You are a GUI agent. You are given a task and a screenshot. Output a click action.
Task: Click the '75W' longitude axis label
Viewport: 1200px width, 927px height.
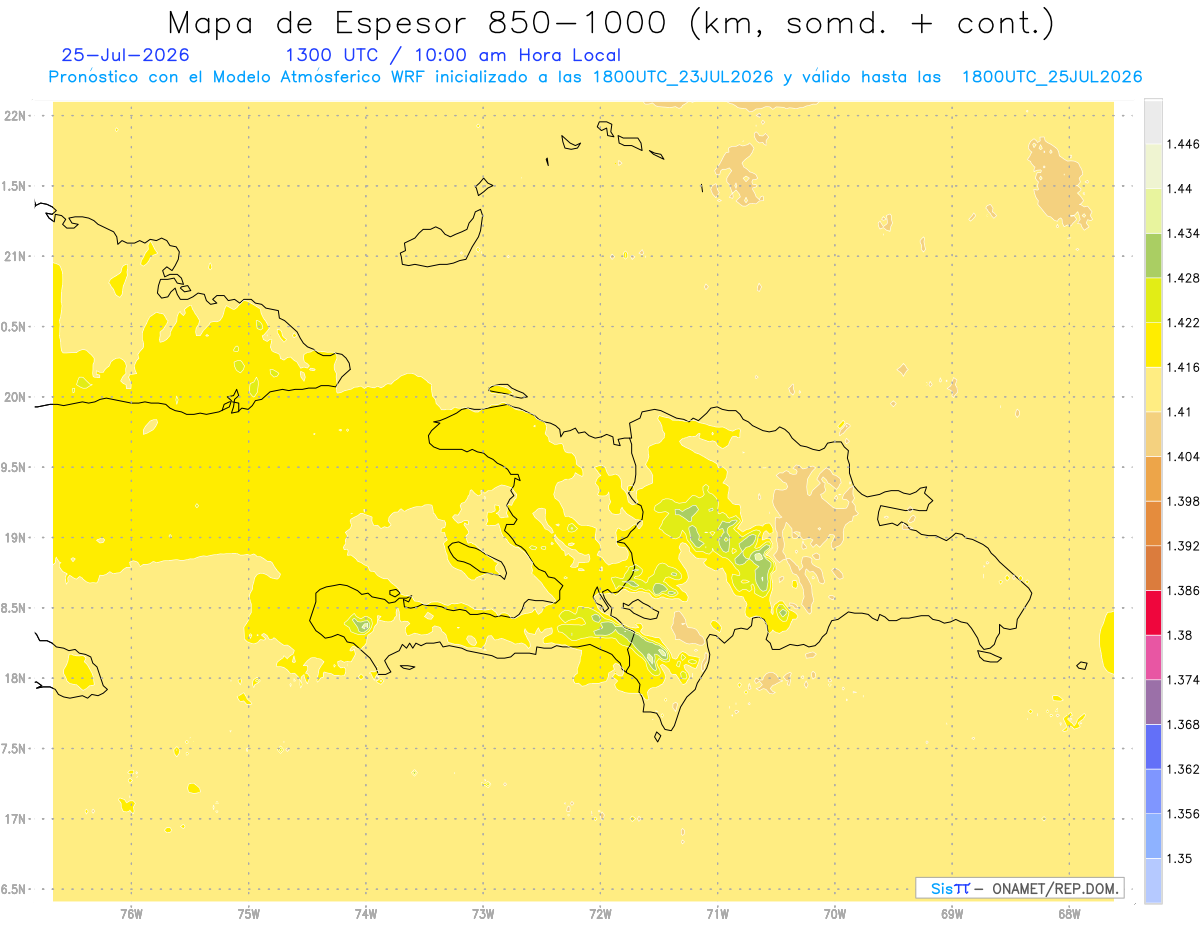pos(249,912)
